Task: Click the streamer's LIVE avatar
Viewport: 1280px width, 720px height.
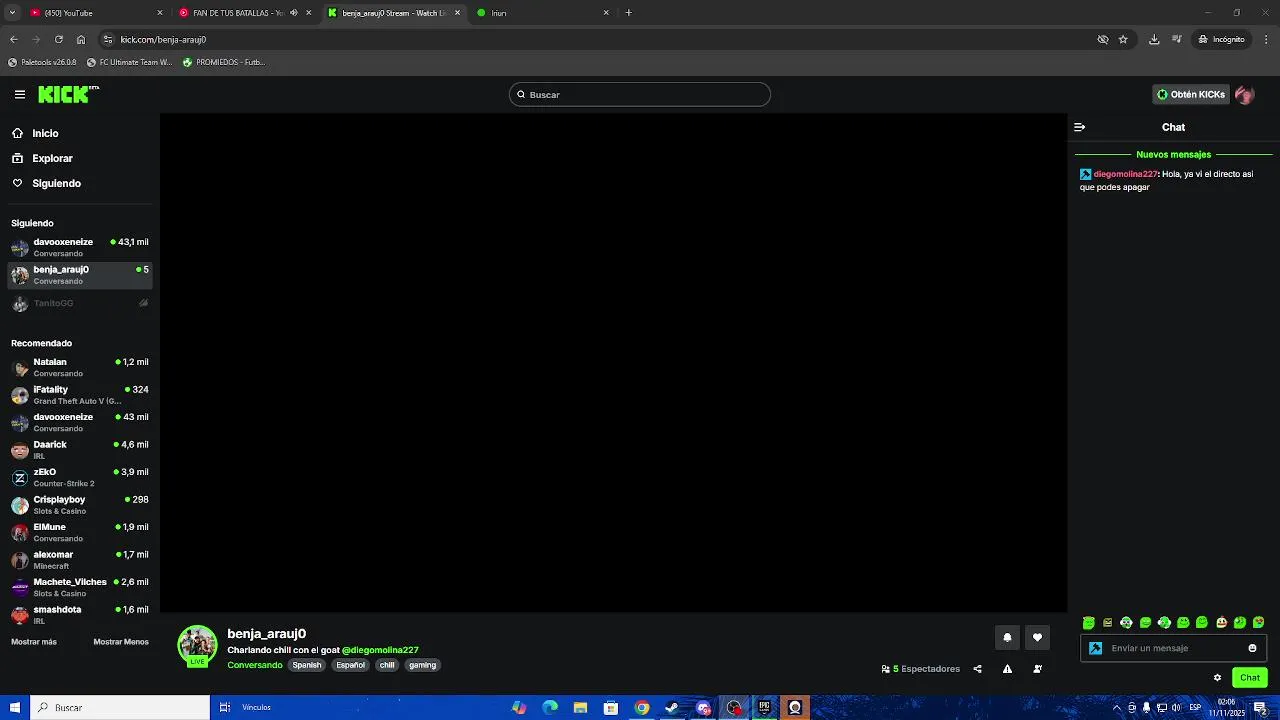Action: click(x=197, y=646)
